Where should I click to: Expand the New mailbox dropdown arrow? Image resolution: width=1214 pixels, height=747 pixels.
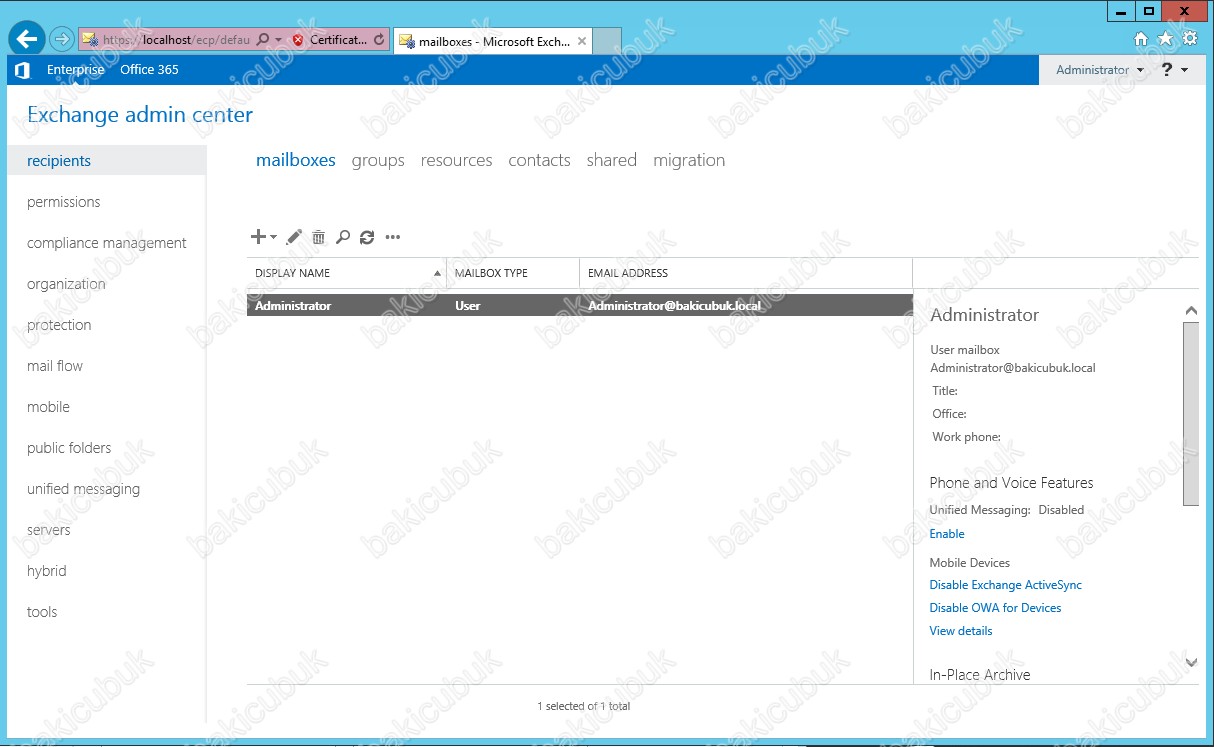click(x=273, y=237)
